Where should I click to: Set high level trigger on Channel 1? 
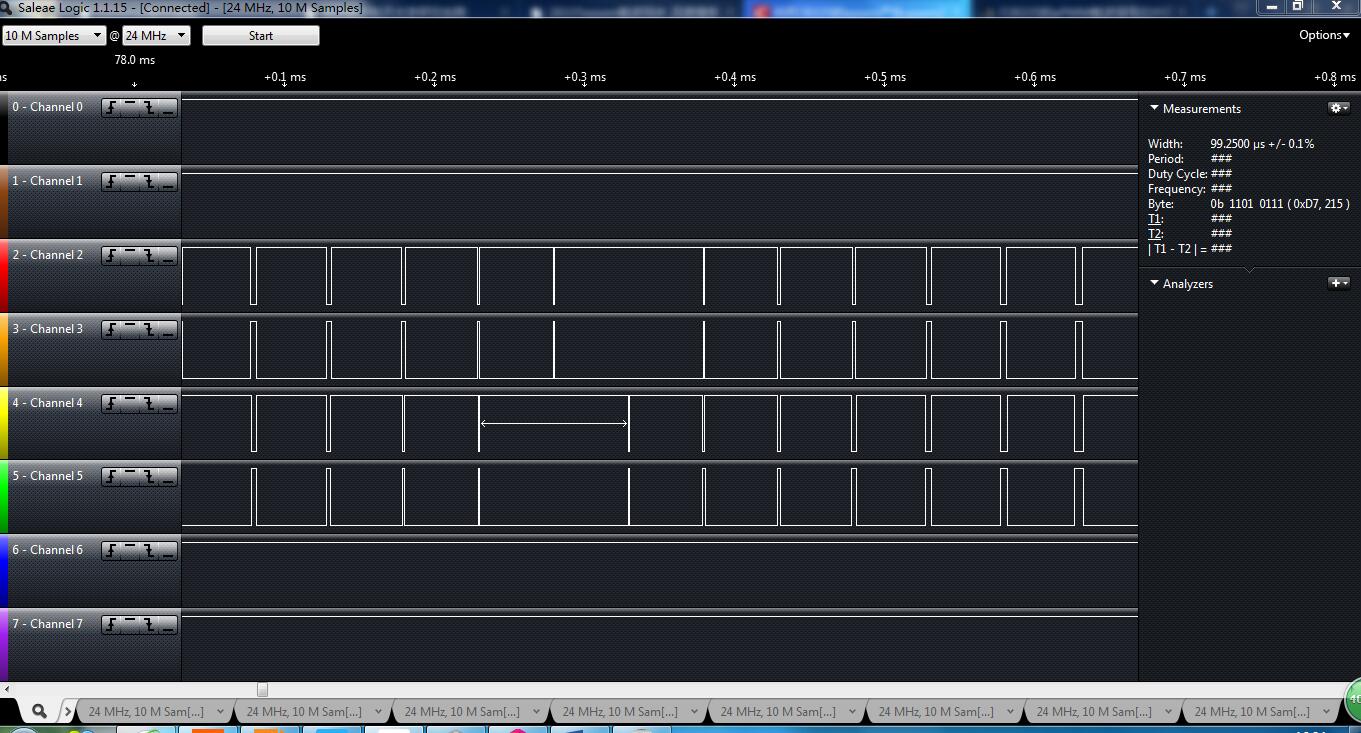(x=129, y=182)
